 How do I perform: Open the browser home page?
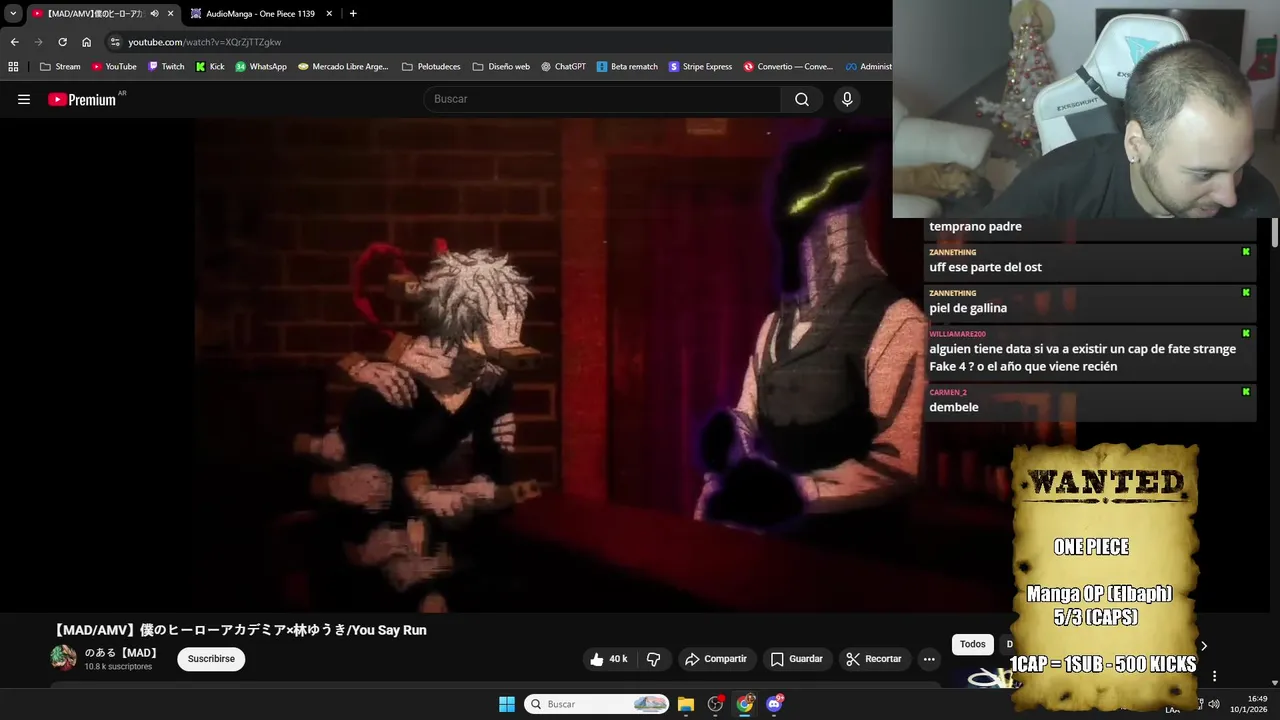86,42
